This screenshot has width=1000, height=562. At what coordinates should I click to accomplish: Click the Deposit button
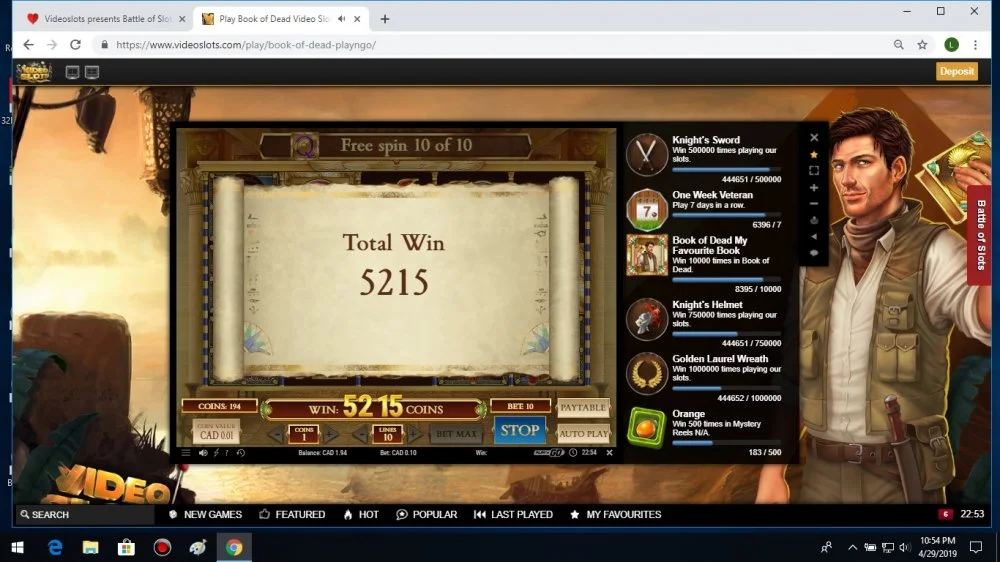(957, 71)
